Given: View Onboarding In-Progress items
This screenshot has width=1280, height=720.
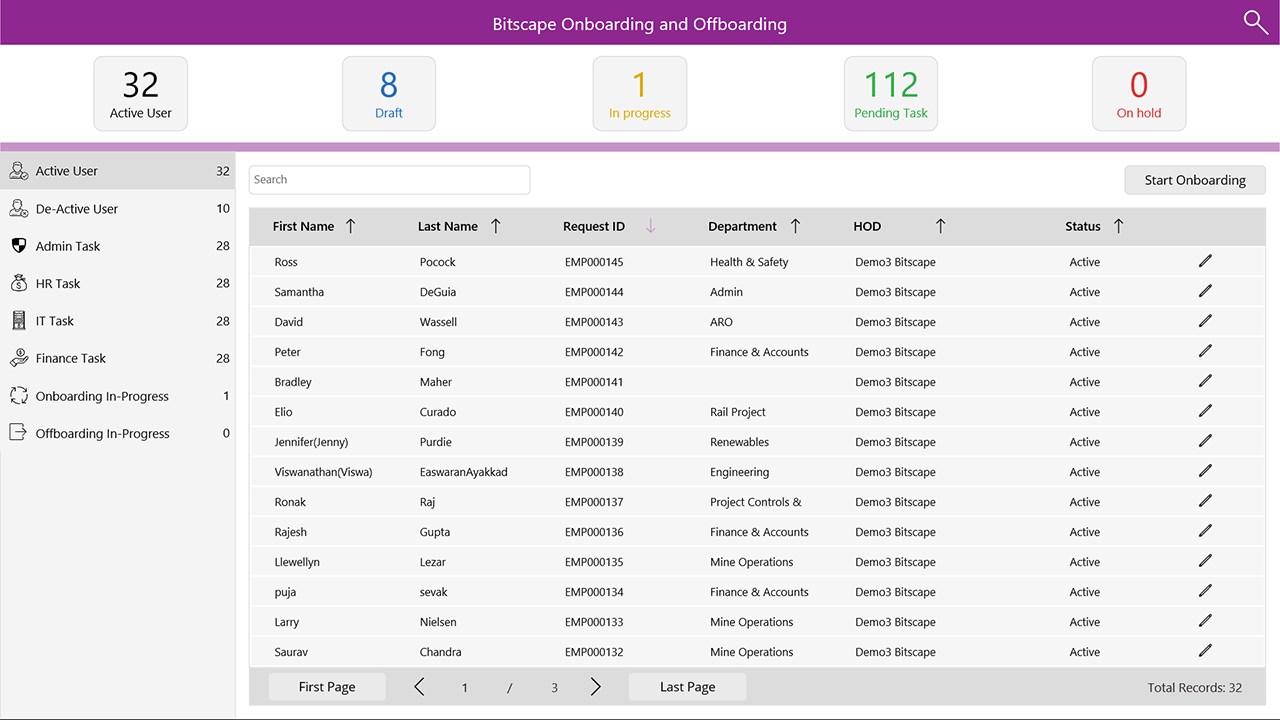Looking at the screenshot, I should click(x=118, y=396).
